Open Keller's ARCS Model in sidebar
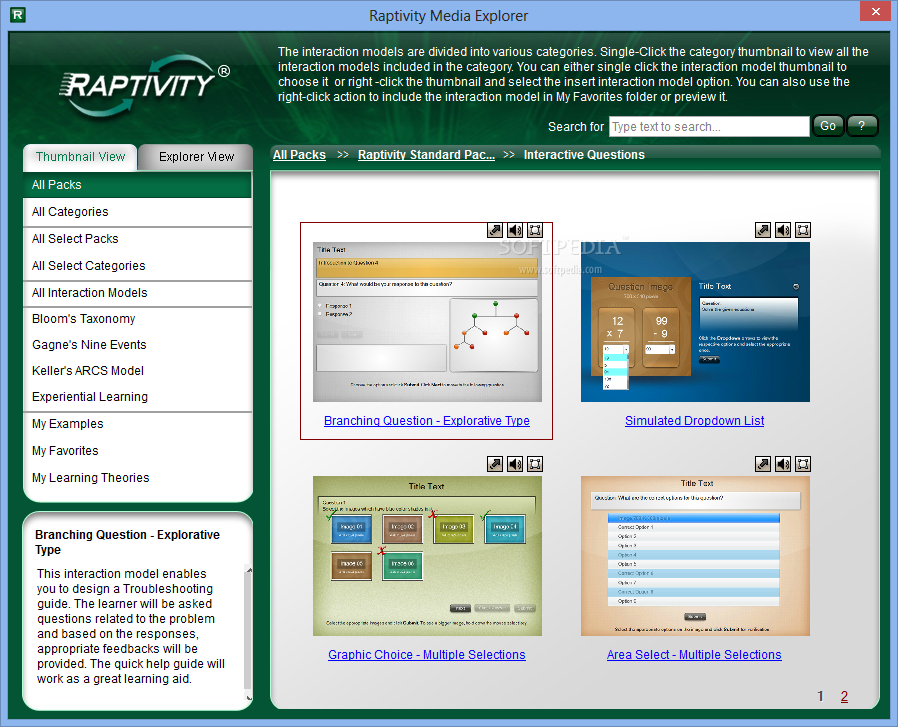 pyautogui.click(x=137, y=371)
